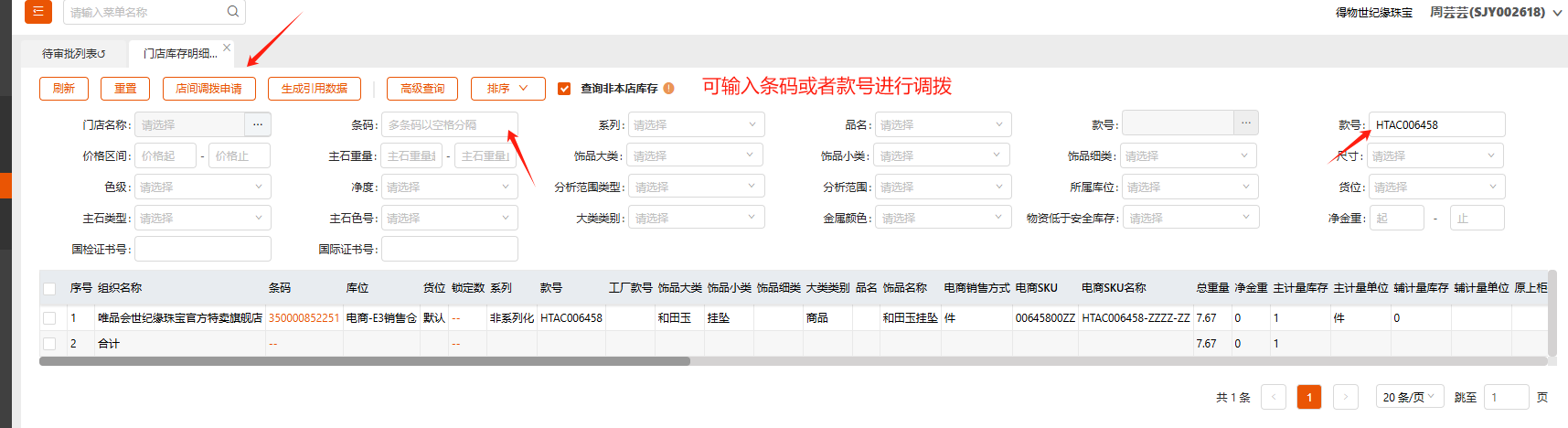This screenshot has height=428, width=1568.
Task: Tick the checkbox for row 1 in the table
Action: tap(49, 318)
